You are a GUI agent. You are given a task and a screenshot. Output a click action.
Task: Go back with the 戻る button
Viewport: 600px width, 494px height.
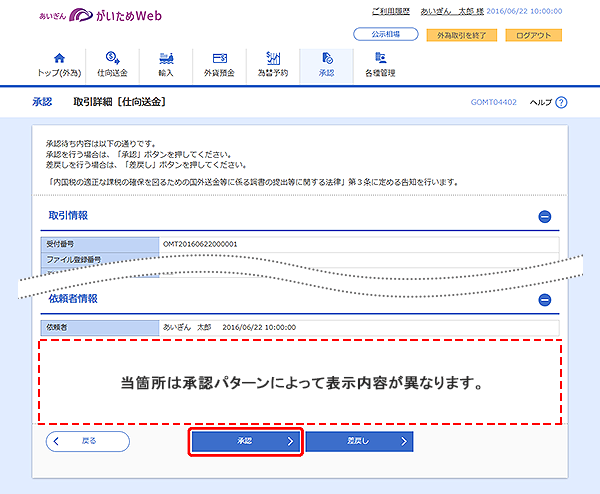88,441
